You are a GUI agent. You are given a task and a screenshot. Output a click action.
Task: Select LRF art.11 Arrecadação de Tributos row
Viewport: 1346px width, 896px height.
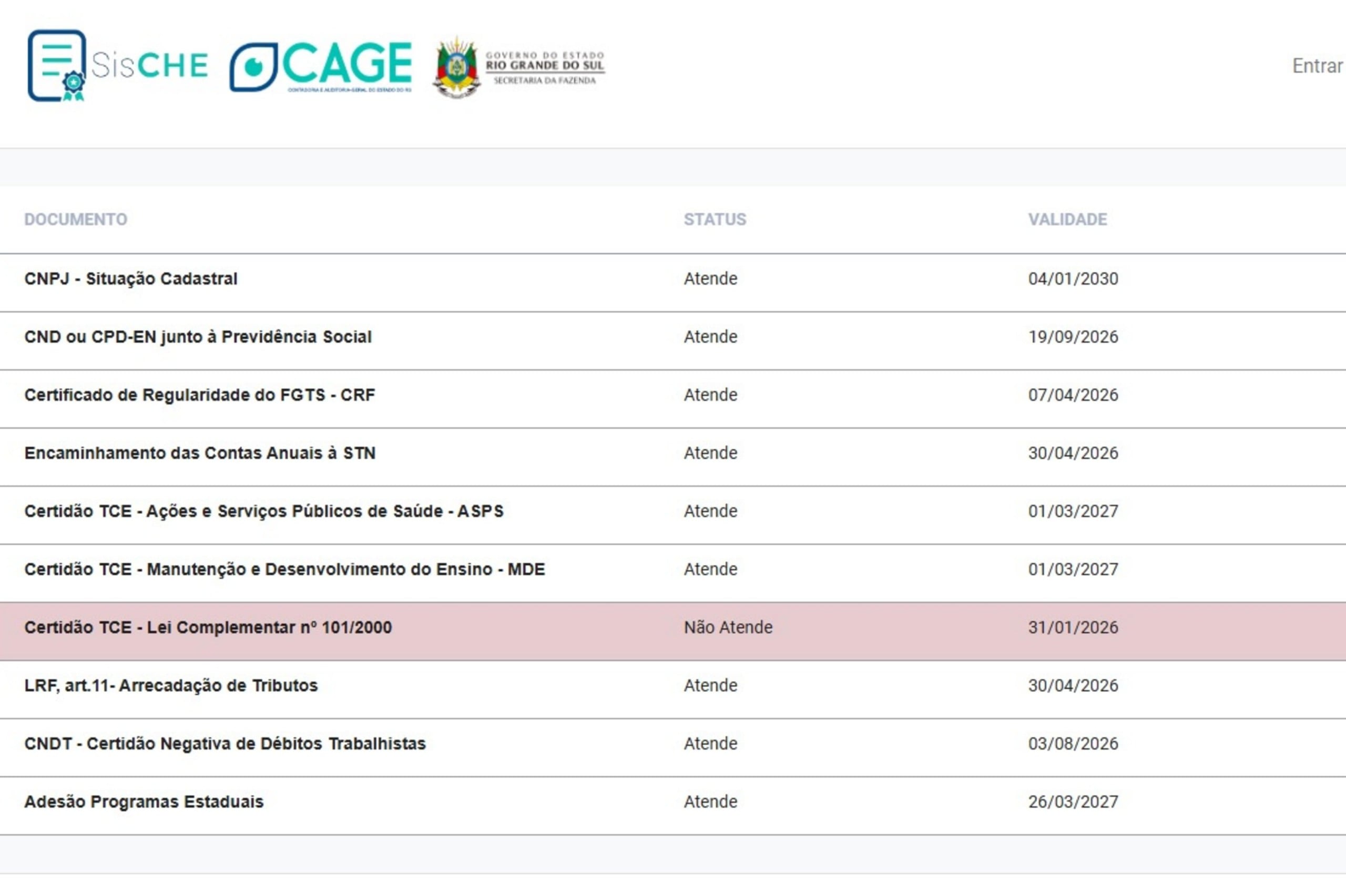pyautogui.click(x=171, y=685)
